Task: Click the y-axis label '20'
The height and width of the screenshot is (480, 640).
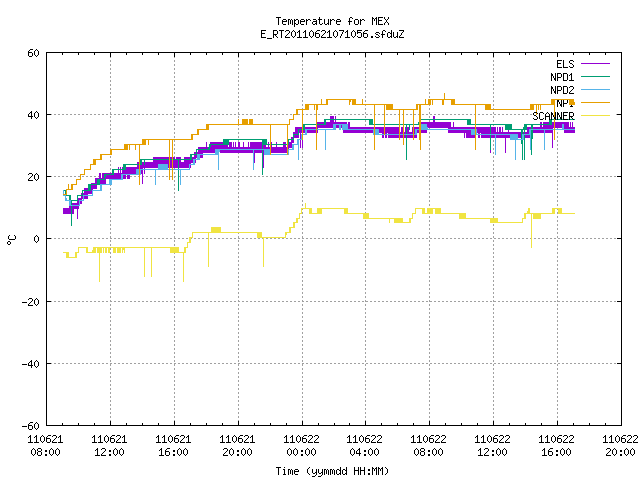Action: 33,177
